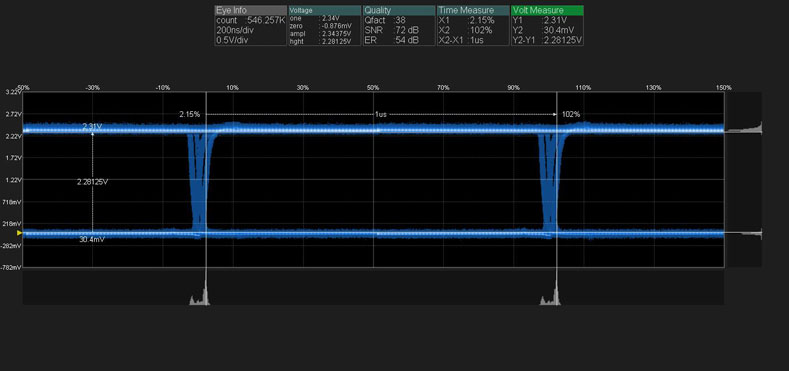Click the 50% tick on time axis
Screen dimensions: 789x371
373,88
